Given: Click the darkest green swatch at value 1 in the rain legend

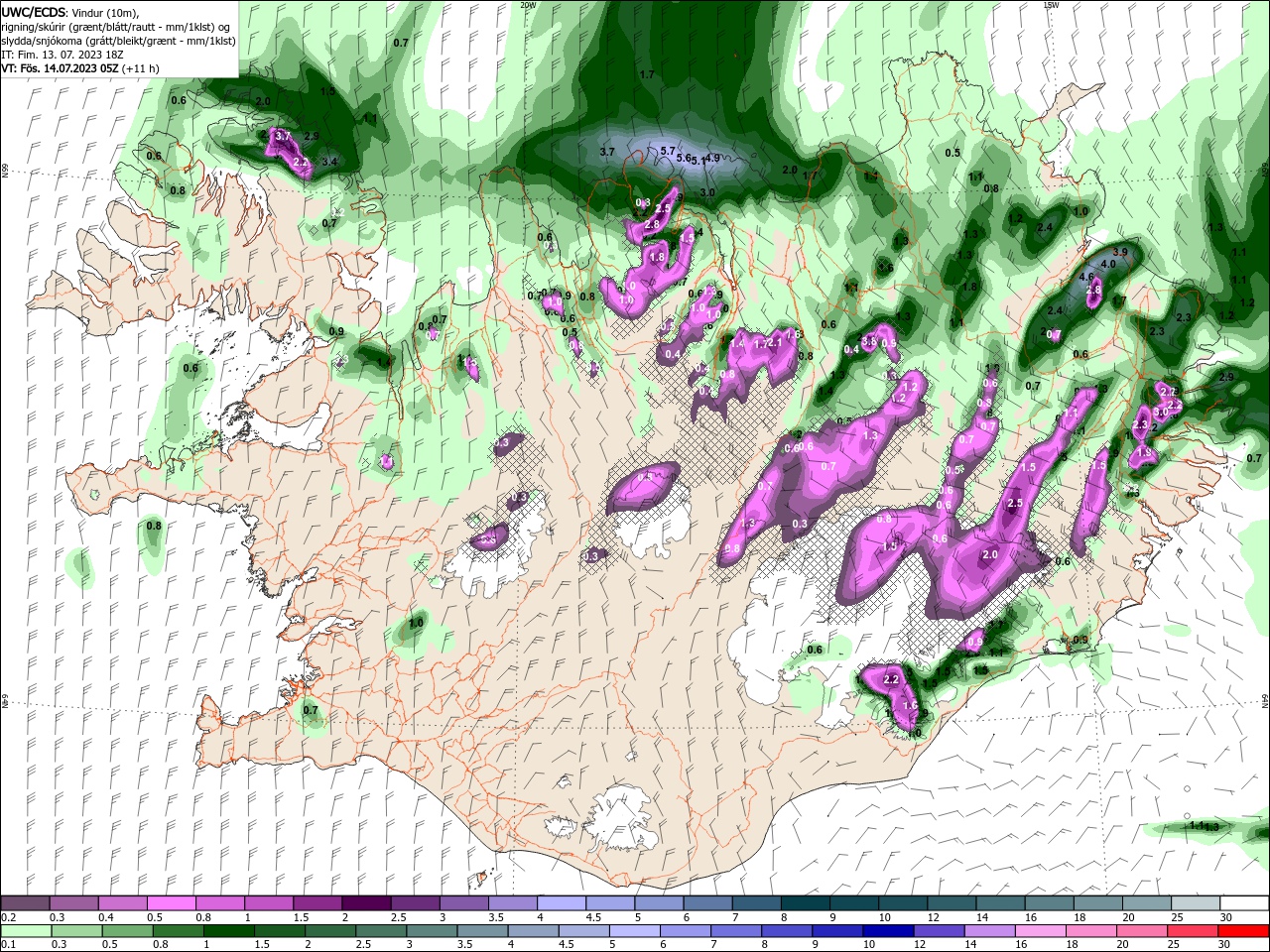Looking at the screenshot, I should coord(228,931).
